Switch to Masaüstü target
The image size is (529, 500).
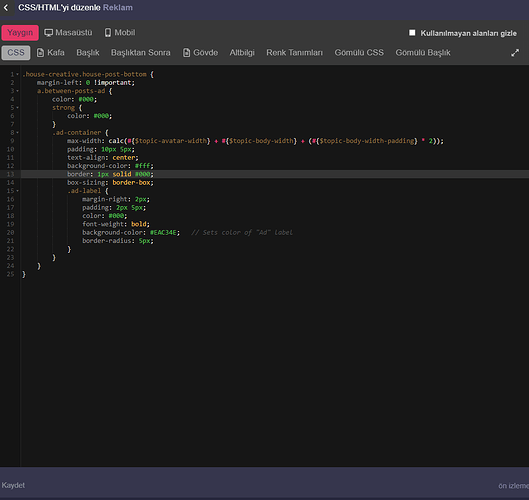tap(68, 33)
